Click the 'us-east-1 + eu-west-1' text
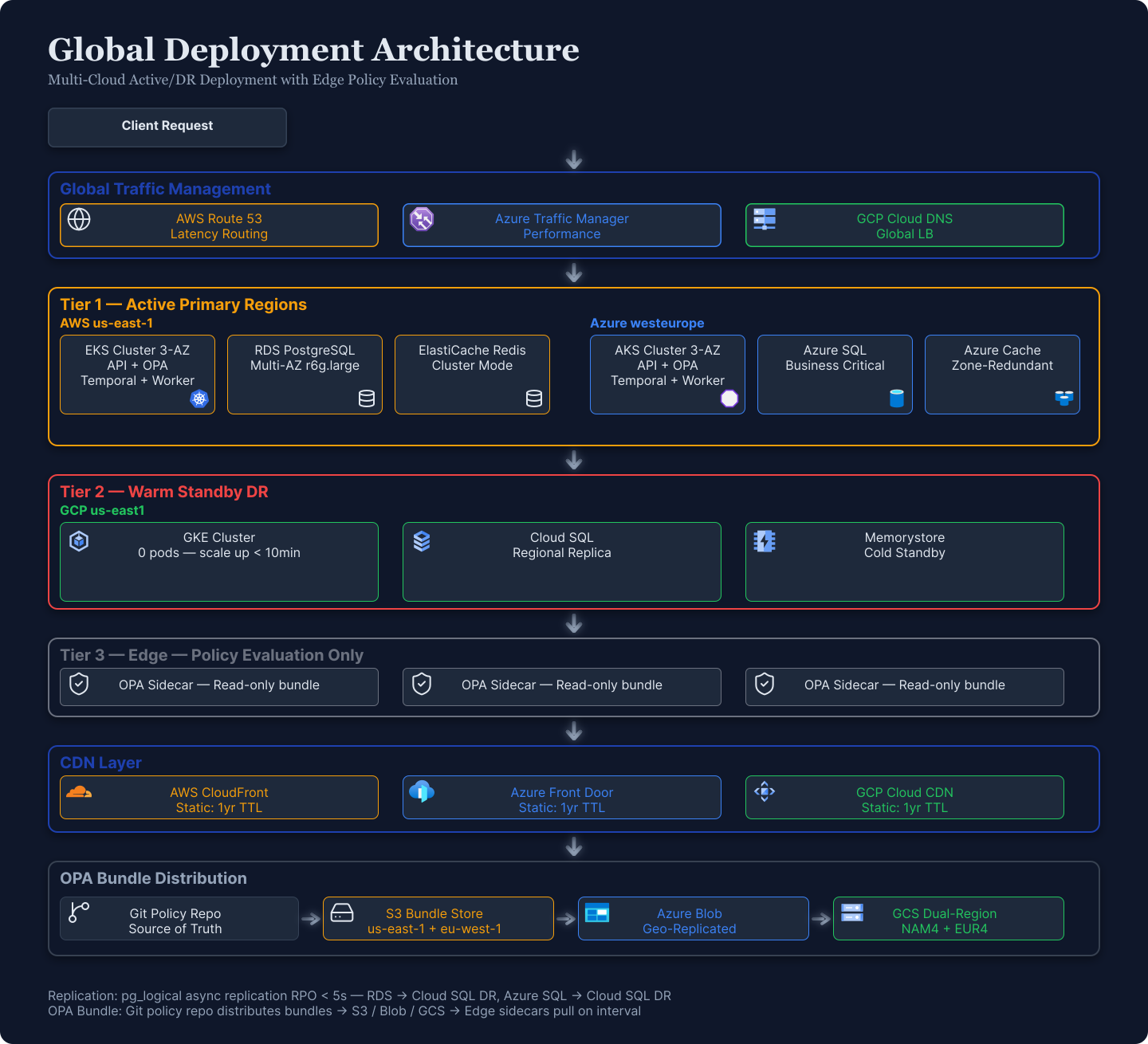This screenshot has width=1148, height=1044. point(434,928)
